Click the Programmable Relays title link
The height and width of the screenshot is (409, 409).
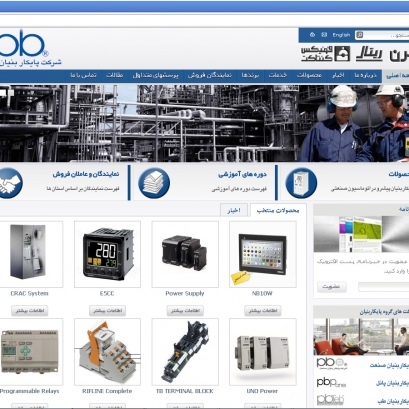29,391
